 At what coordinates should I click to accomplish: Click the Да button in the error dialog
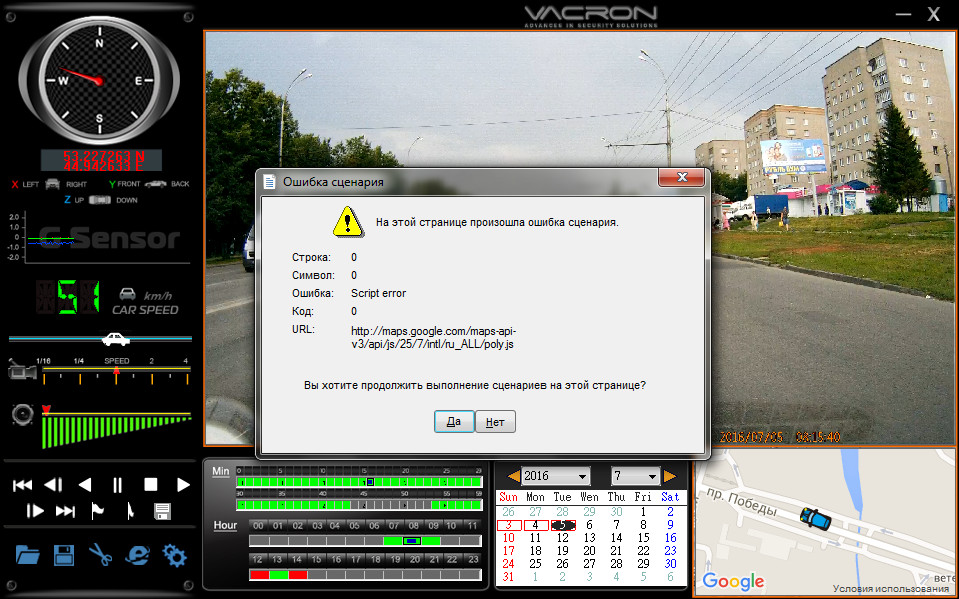(454, 422)
